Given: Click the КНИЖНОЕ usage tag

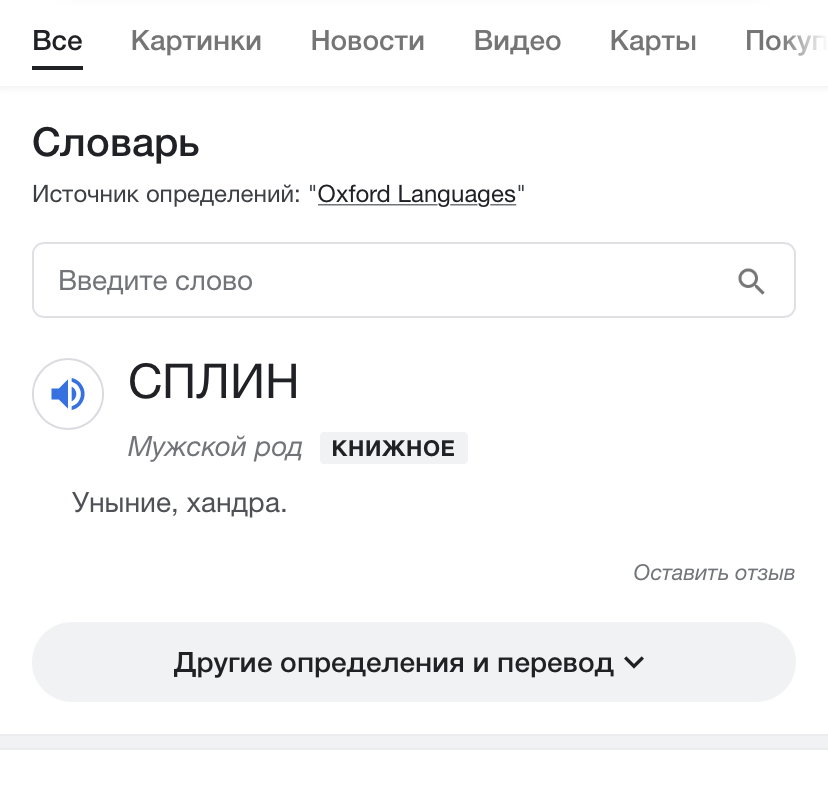Looking at the screenshot, I should point(393,448).
